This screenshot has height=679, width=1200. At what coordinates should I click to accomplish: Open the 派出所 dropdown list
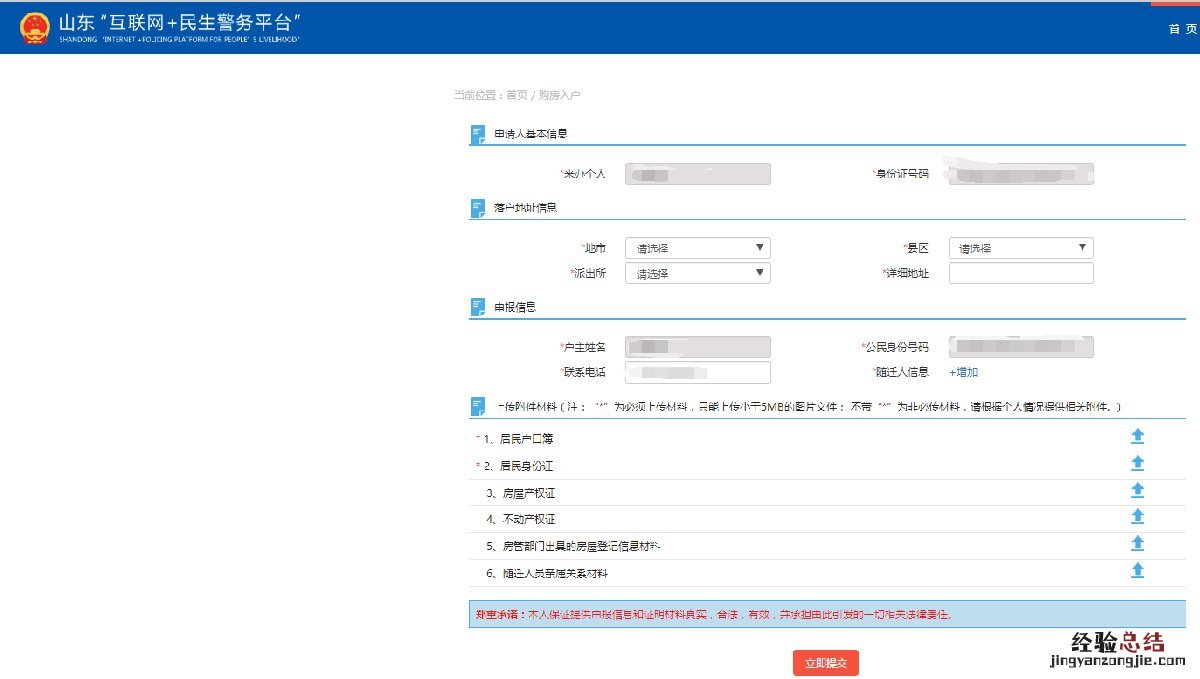pyautogui.click(x=697, y=273)
